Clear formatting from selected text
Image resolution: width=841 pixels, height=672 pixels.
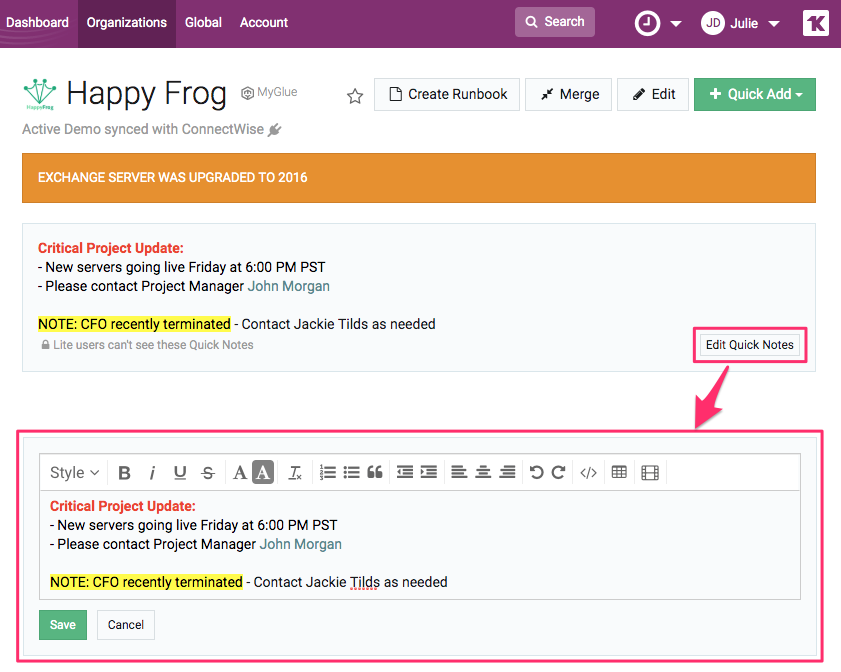point(295,473)
